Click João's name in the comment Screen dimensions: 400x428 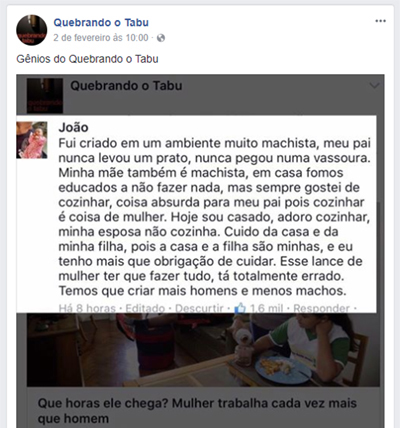[x=73, y=127]
